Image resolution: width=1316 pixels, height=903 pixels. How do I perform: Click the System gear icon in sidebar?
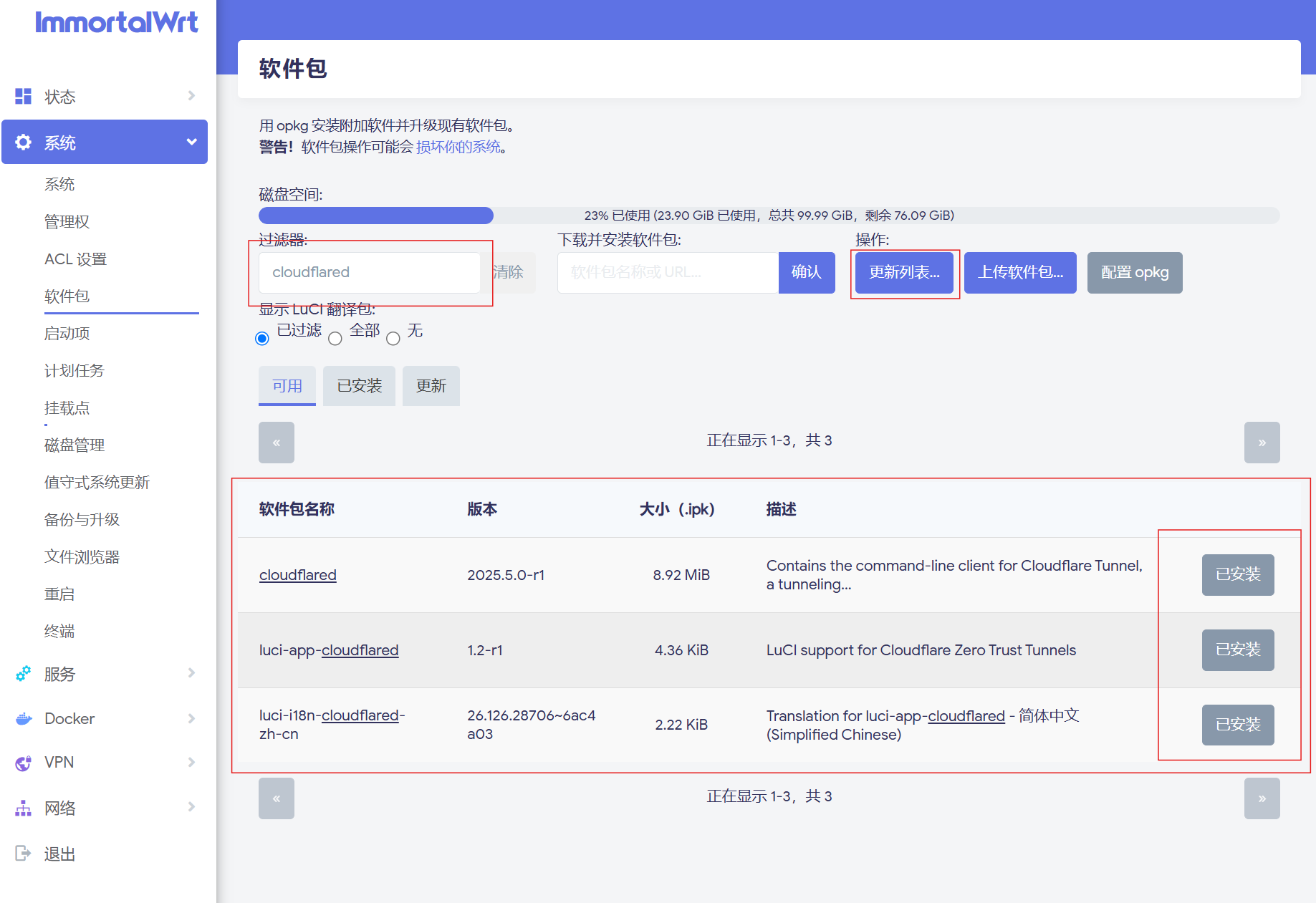(x=24, y=142)
